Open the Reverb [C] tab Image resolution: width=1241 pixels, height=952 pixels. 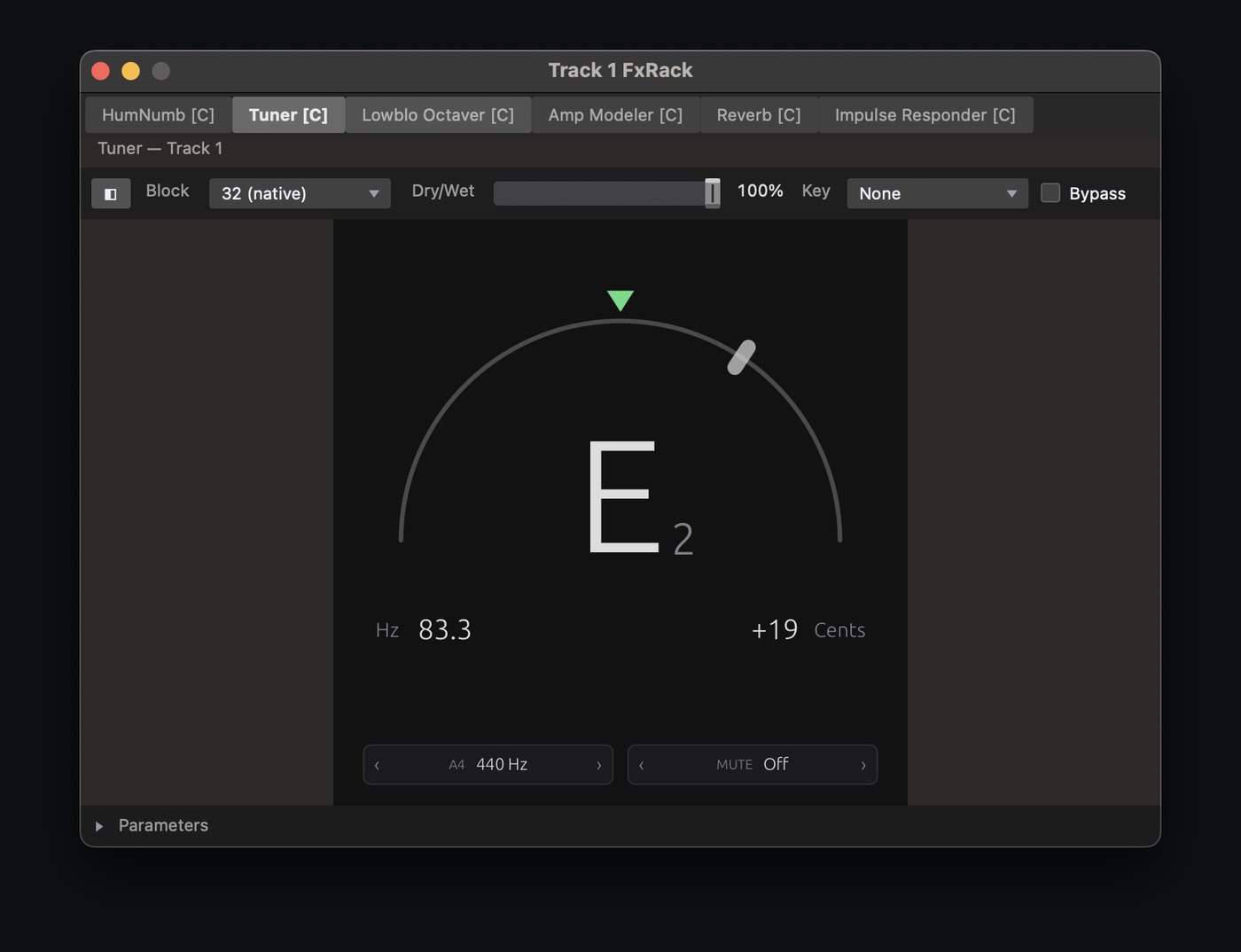click(759, 115)
